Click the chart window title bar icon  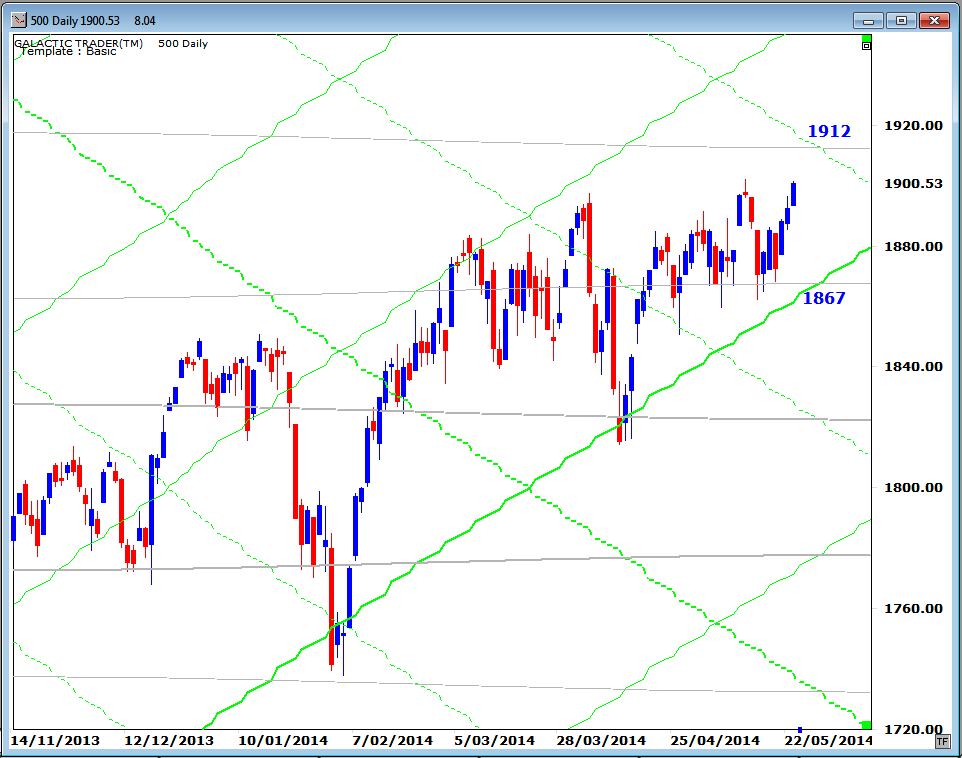coord(19,20)
